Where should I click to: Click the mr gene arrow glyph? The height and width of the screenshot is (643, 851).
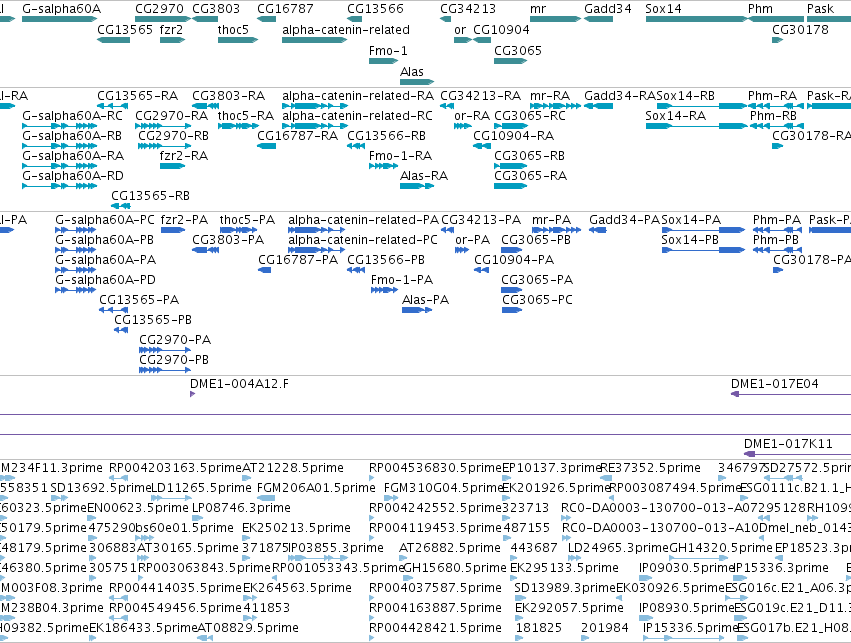tap(555, 19)
